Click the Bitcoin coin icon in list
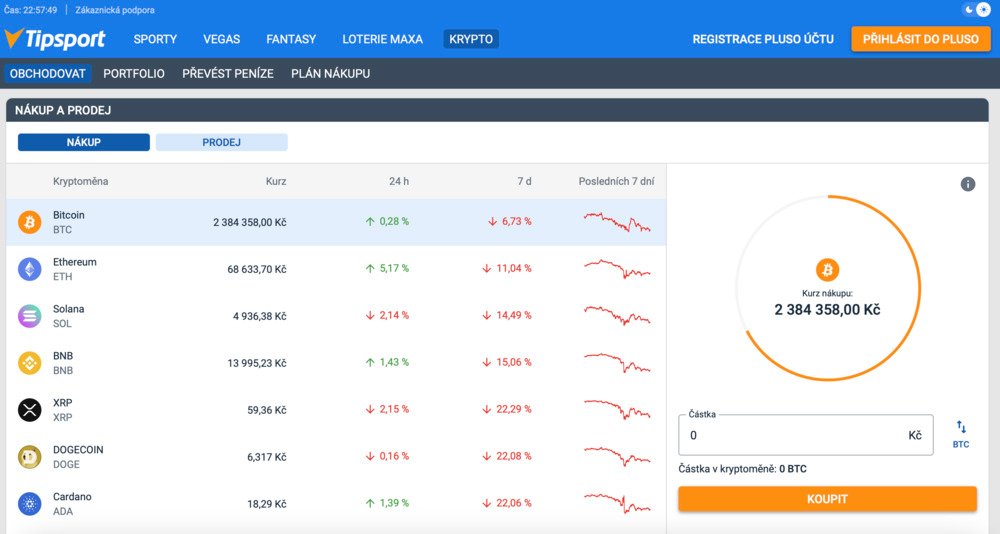 point(30,222)
